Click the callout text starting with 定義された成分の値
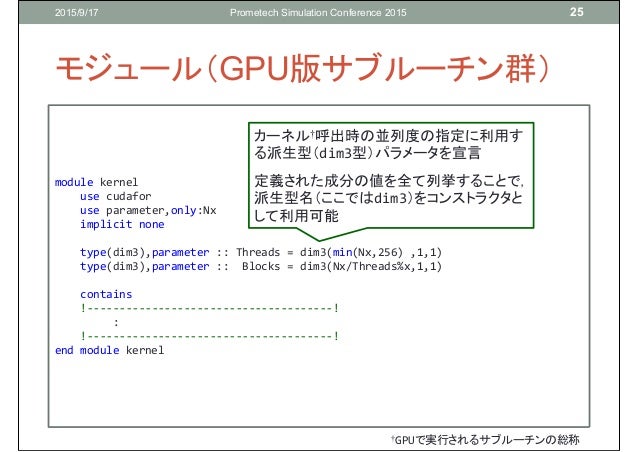 coord(389,198)
